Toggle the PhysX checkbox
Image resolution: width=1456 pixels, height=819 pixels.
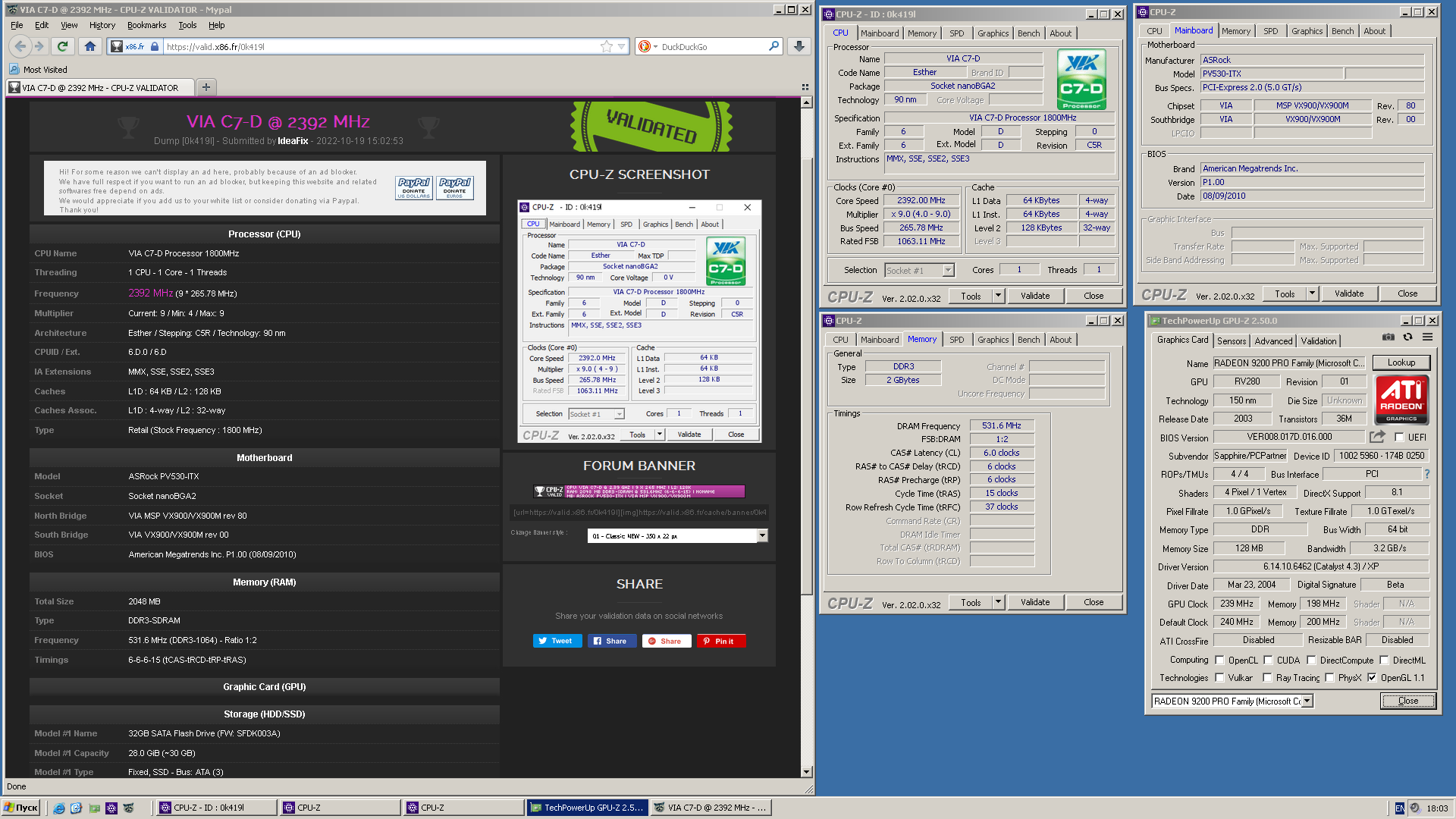pyautogui.click(x=1329, y=678)
